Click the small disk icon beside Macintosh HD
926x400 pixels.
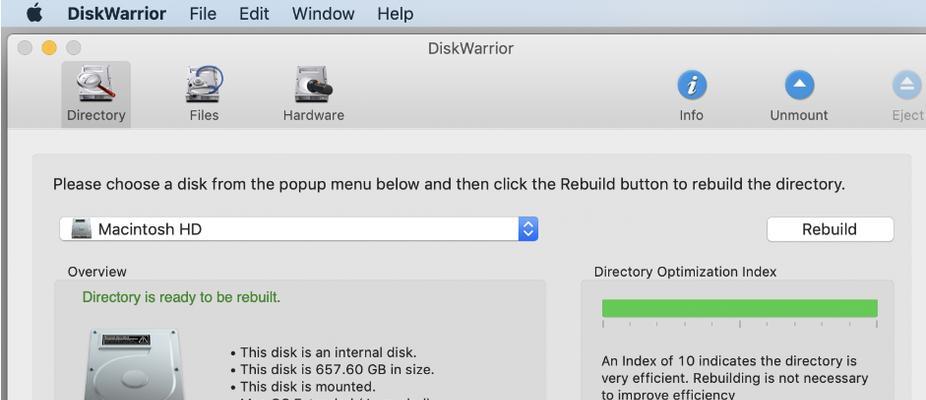click(x=81, y=229)
